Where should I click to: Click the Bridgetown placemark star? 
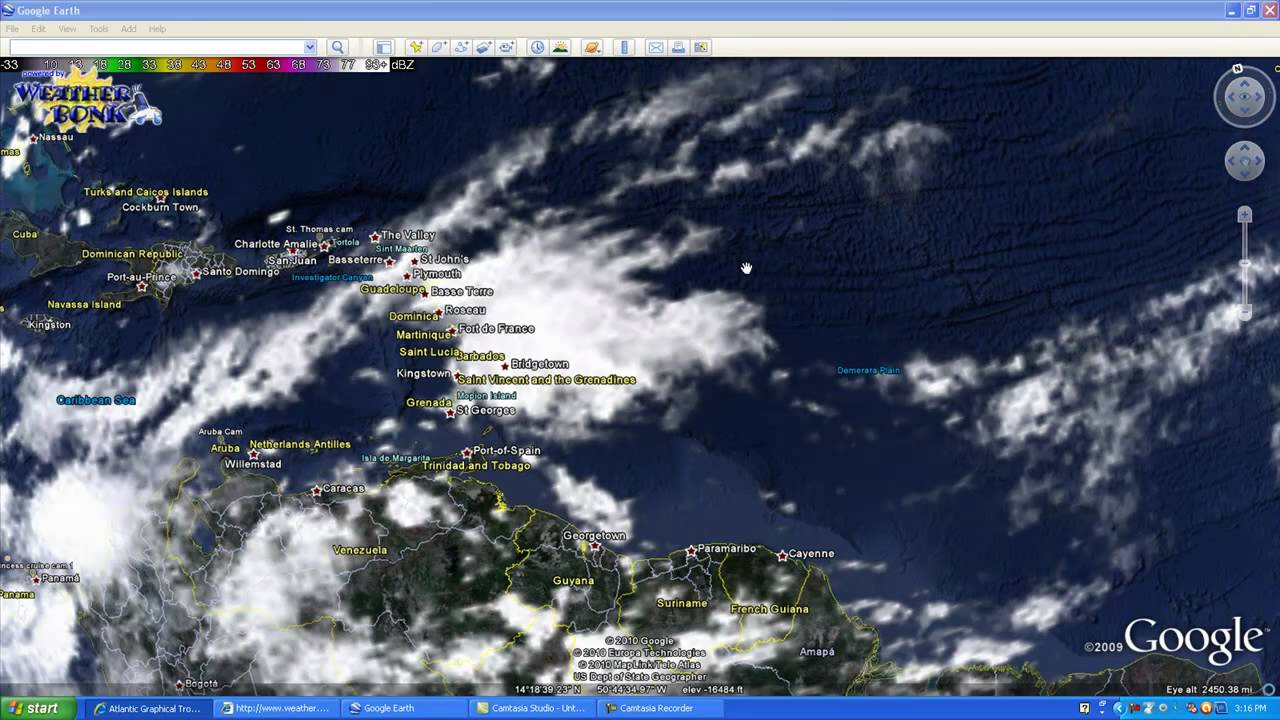505,365
